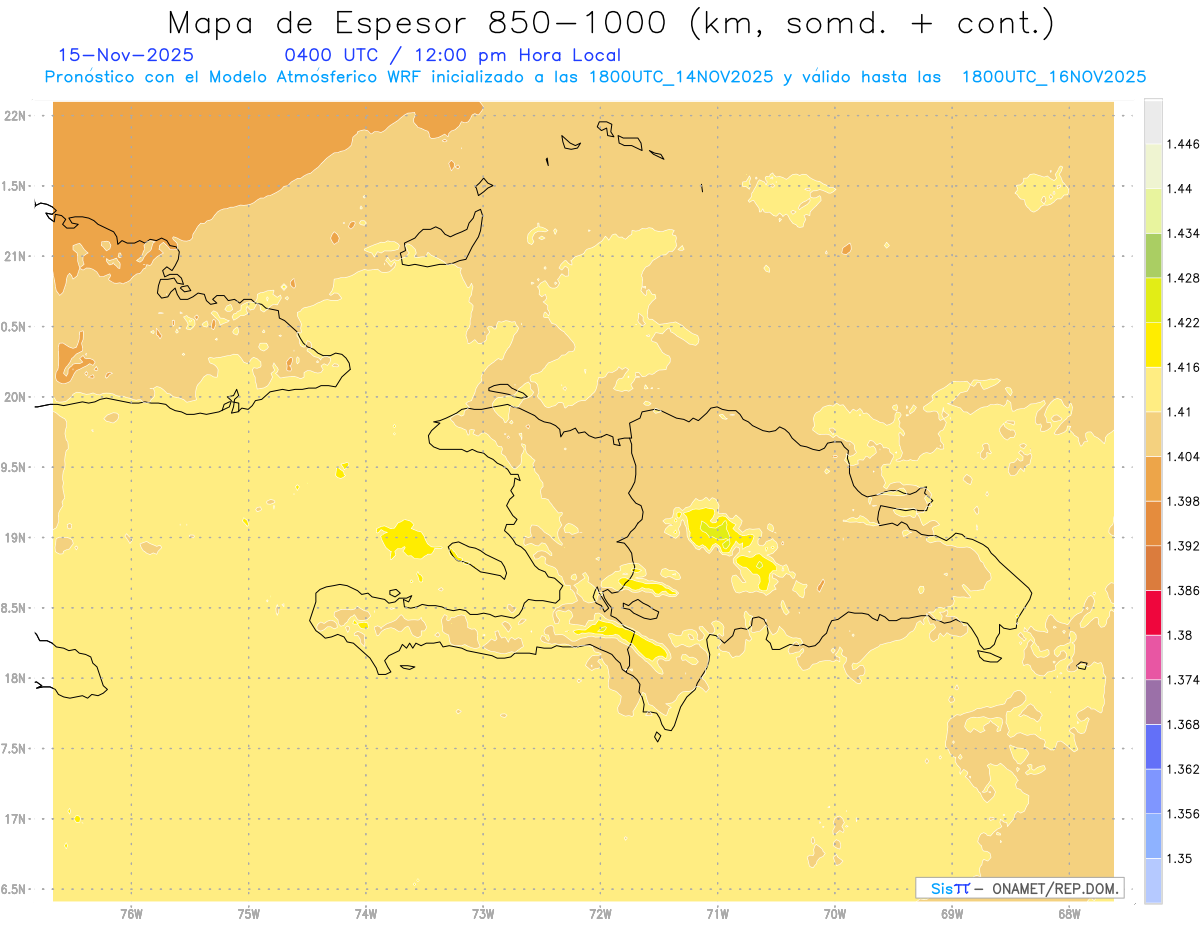This screenshot has width=1200, height=927.
Task: Click the '68W' longitude label
Action: point(1069,913)
